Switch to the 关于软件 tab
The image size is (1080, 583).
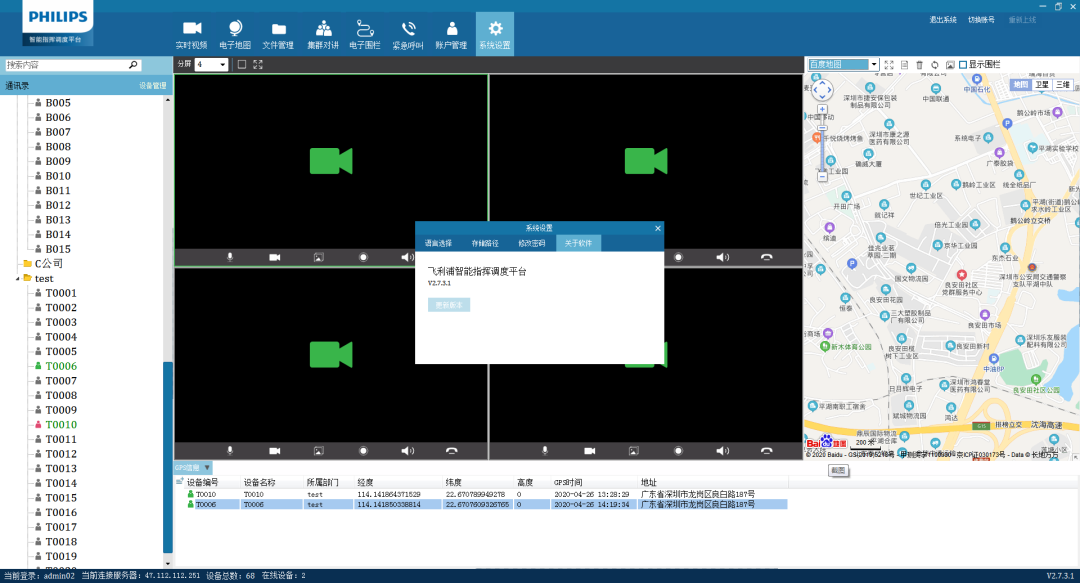click(x=579, y=243)
